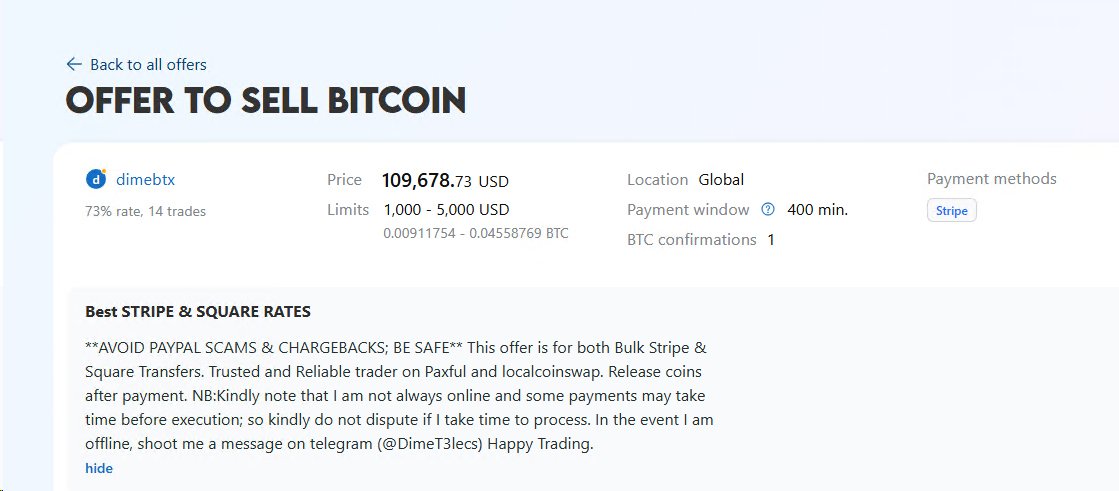Image resolution: width=1119 pixels, height=491 pixels.
Task: Click the 'Payment window' label text
Action: [688, 210]
